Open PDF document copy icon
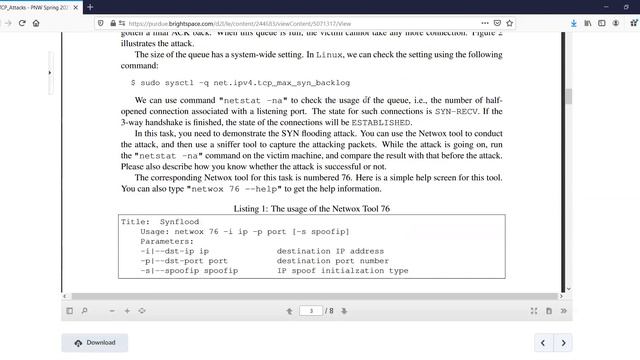Viewport: 640px width, 360px height. pos(549,311)
